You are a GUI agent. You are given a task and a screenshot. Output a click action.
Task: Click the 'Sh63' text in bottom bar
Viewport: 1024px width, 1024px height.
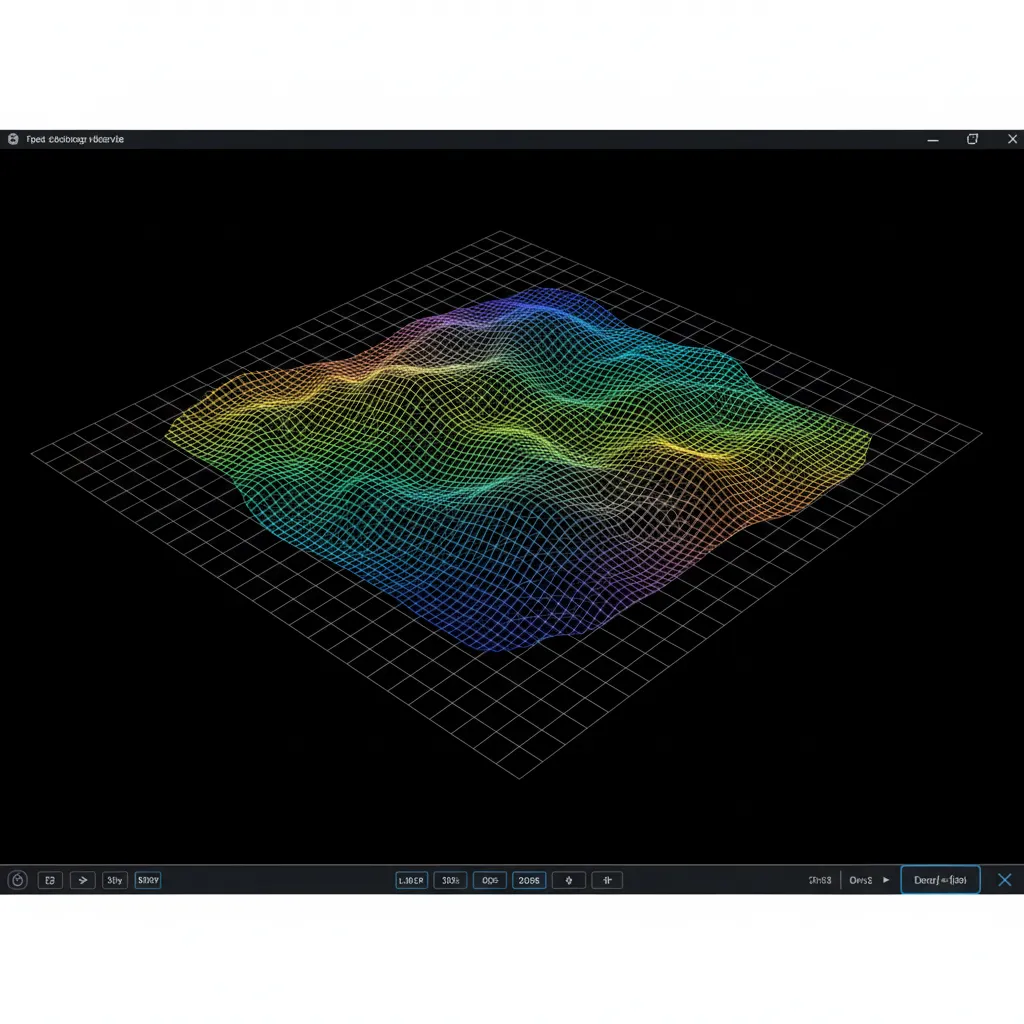coord(820,880)
